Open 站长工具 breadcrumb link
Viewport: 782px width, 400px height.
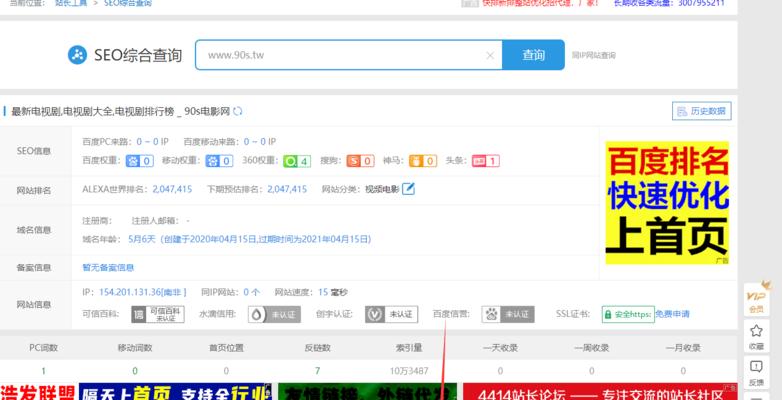(71, 3)
